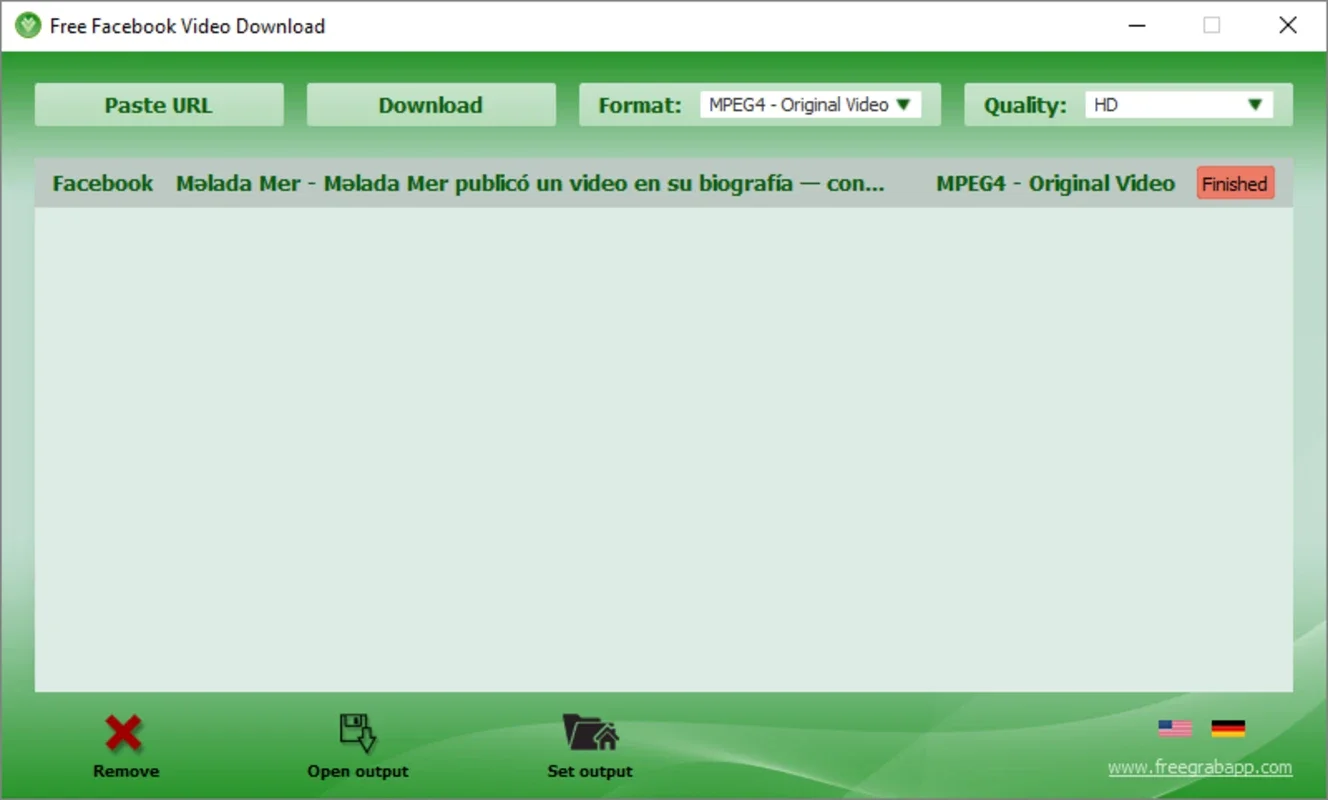Screen dimensions: 1328x800
Task: Click the Paste URL button
Action: [159, 105]
